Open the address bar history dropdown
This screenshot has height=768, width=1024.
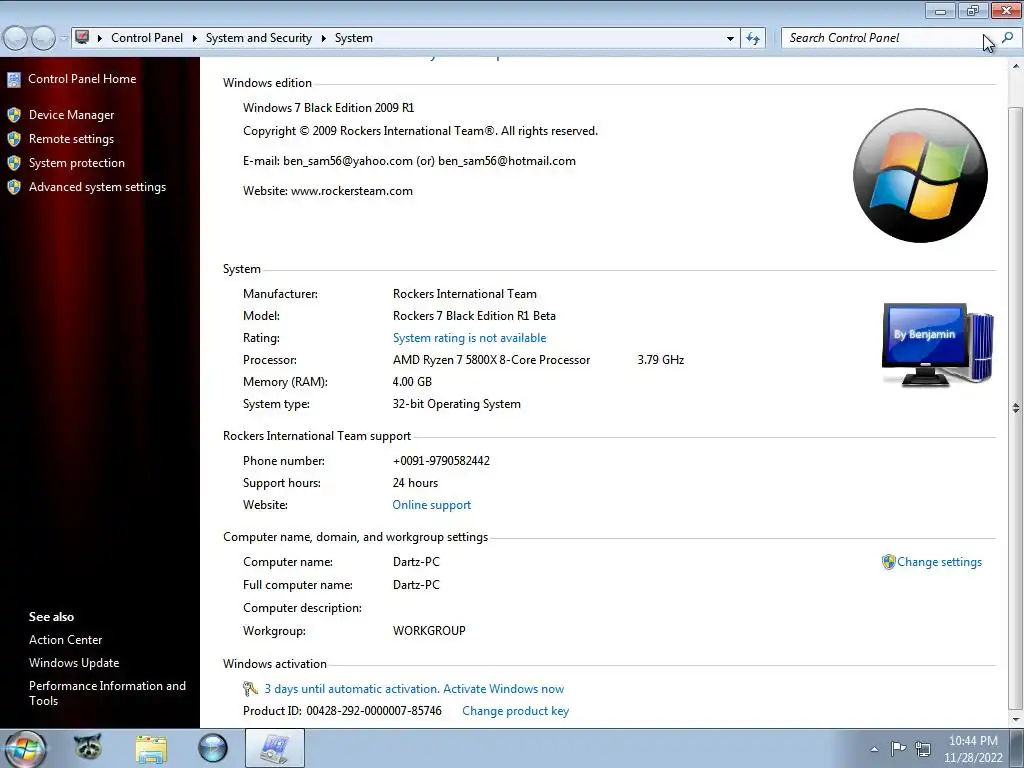[730, 39]
